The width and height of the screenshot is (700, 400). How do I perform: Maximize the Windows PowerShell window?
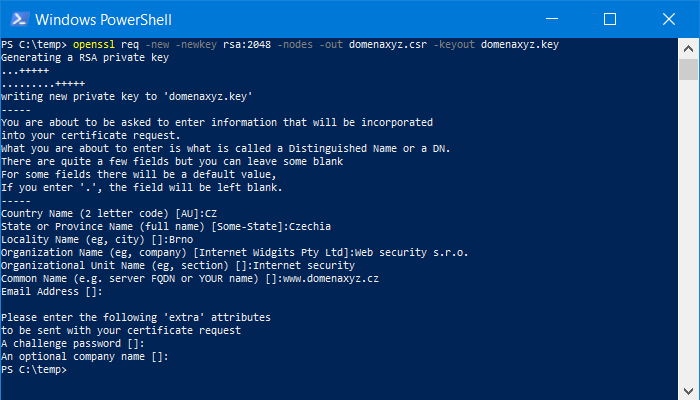click(x=610, y=19)
